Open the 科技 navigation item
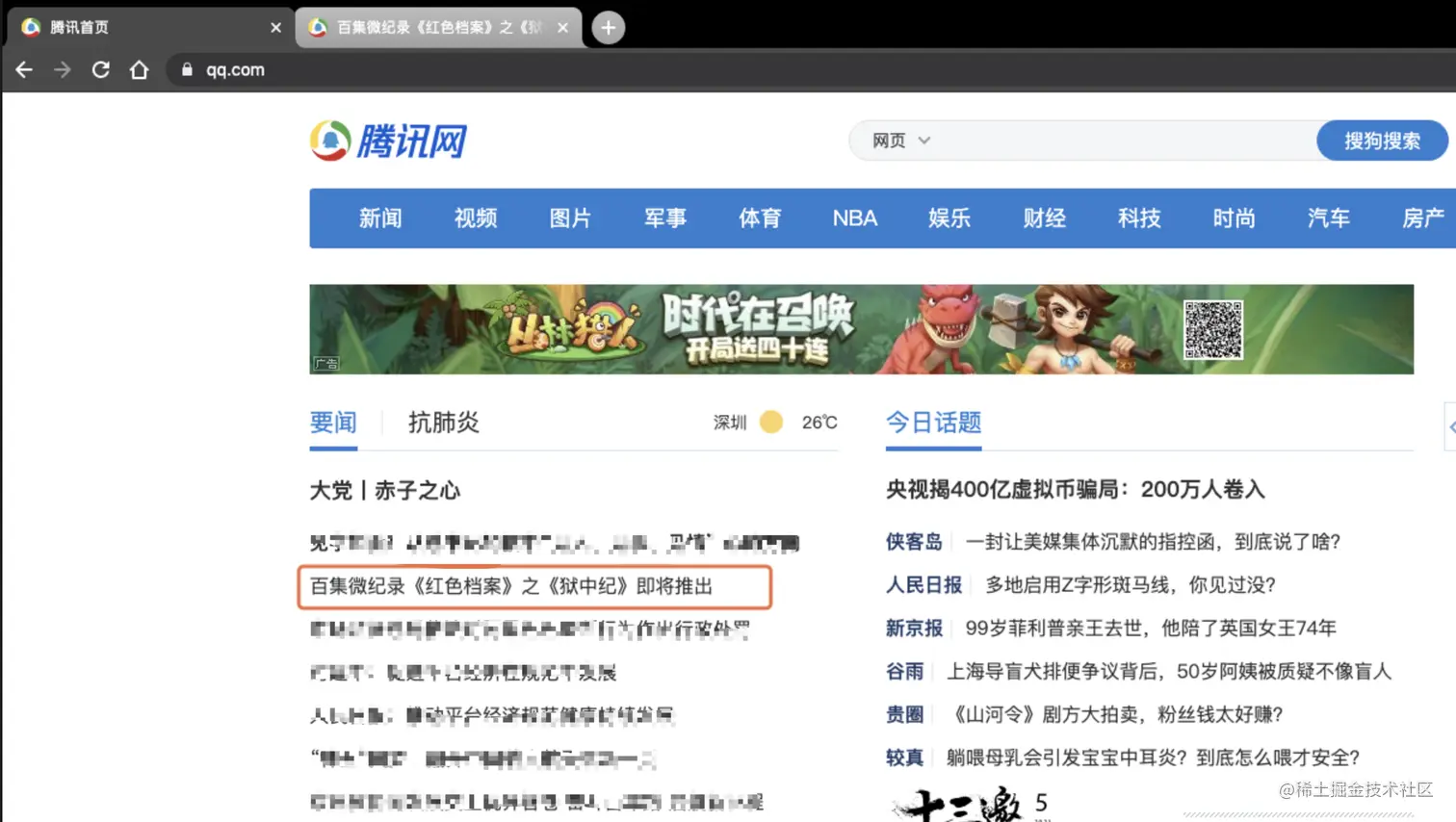Screen dimensions: 1456x822 pyautogui.click(x=1139, y=218)
